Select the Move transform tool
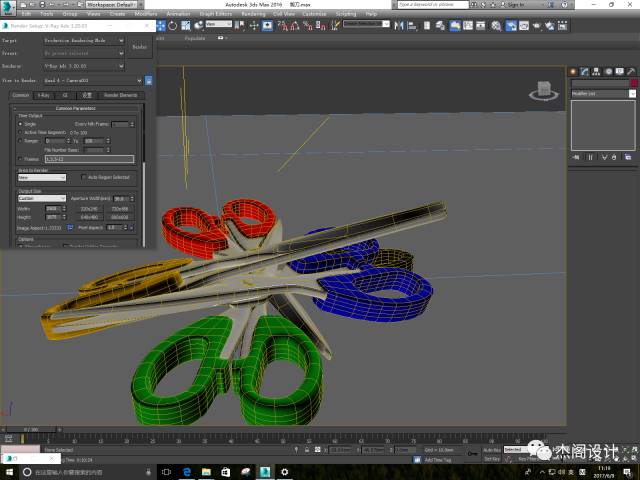Screen dimensions: 640x480 tap(161, 26)
